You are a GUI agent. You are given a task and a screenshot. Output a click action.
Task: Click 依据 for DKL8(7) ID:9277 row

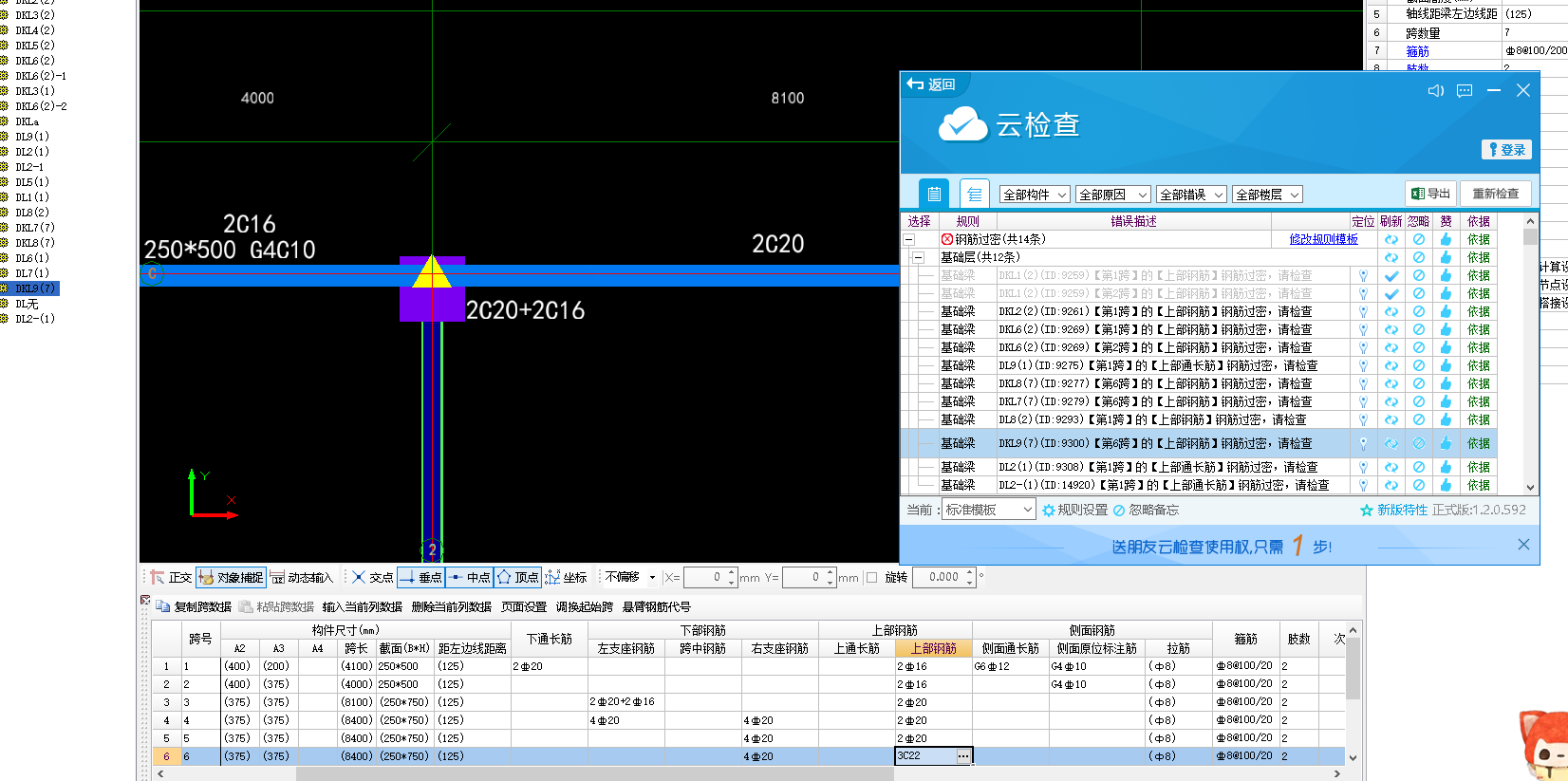(x=1479, y=383)
